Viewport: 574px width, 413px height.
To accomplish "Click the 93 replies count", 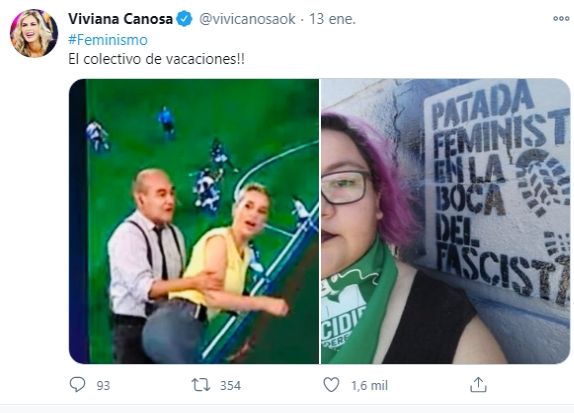I will [103, 386].
